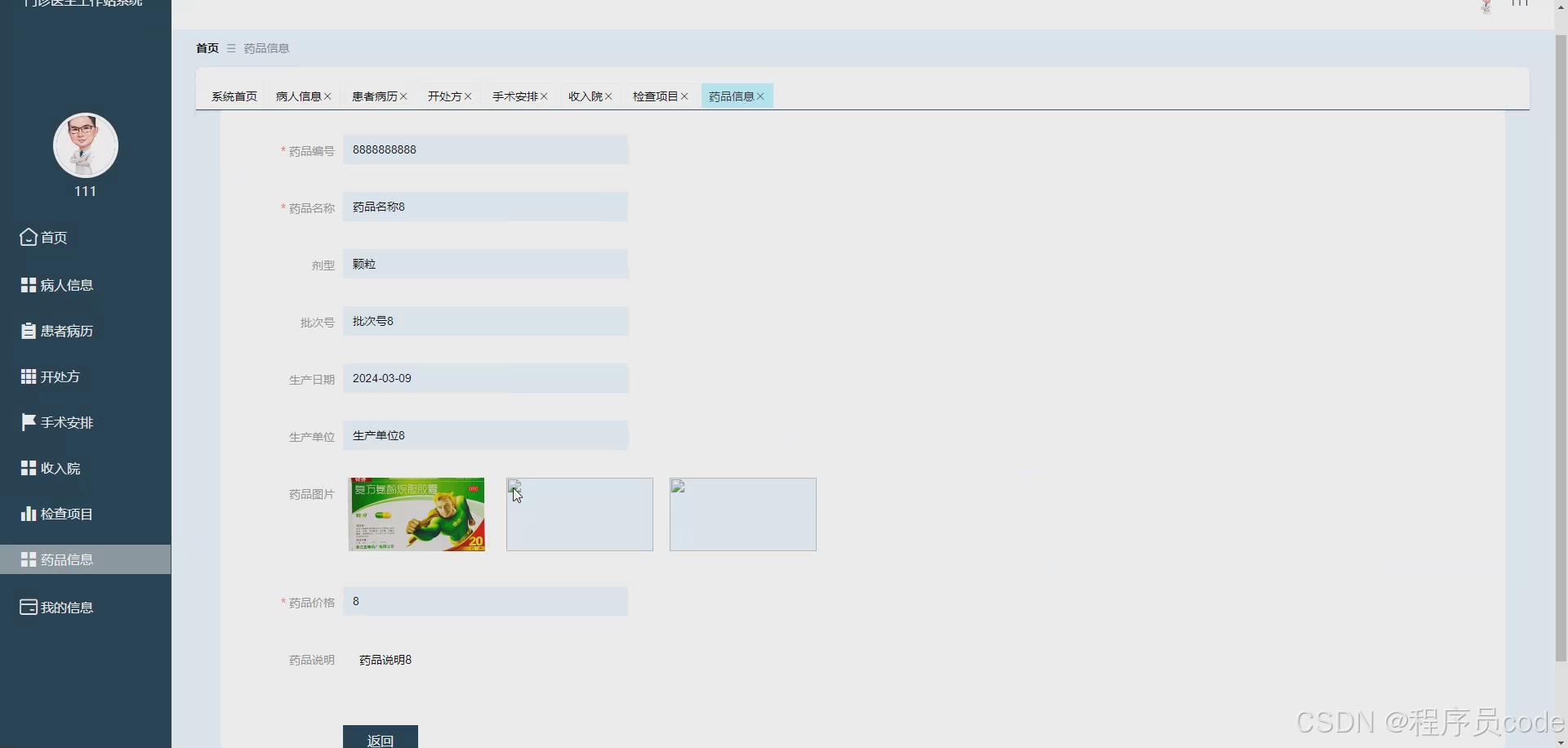Click the breadcrumb separator icon
This screenshot has width=1568, height=748.
(231, 48)
